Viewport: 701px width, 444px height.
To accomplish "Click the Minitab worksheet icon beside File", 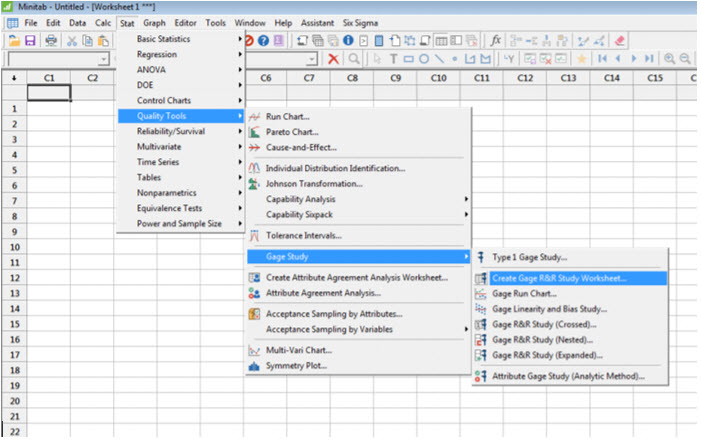I will (x=13, y=23).
